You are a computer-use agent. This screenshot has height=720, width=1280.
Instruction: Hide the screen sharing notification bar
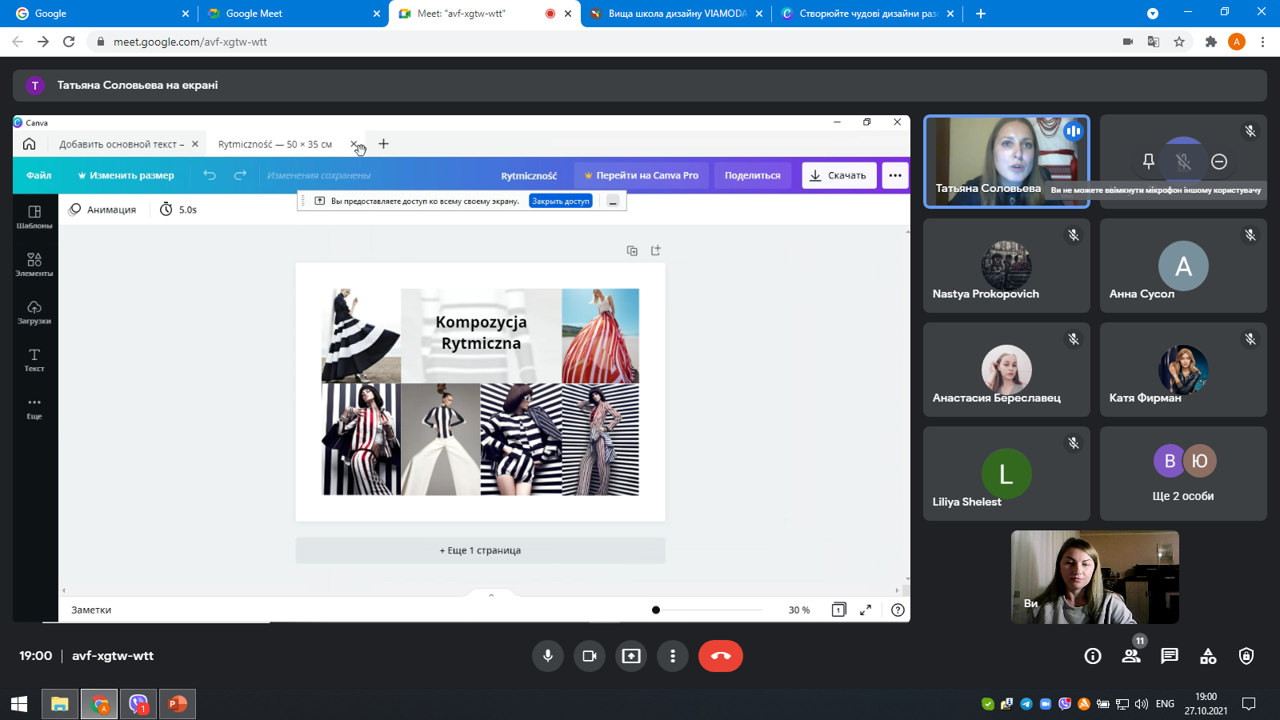click(613, 201)
